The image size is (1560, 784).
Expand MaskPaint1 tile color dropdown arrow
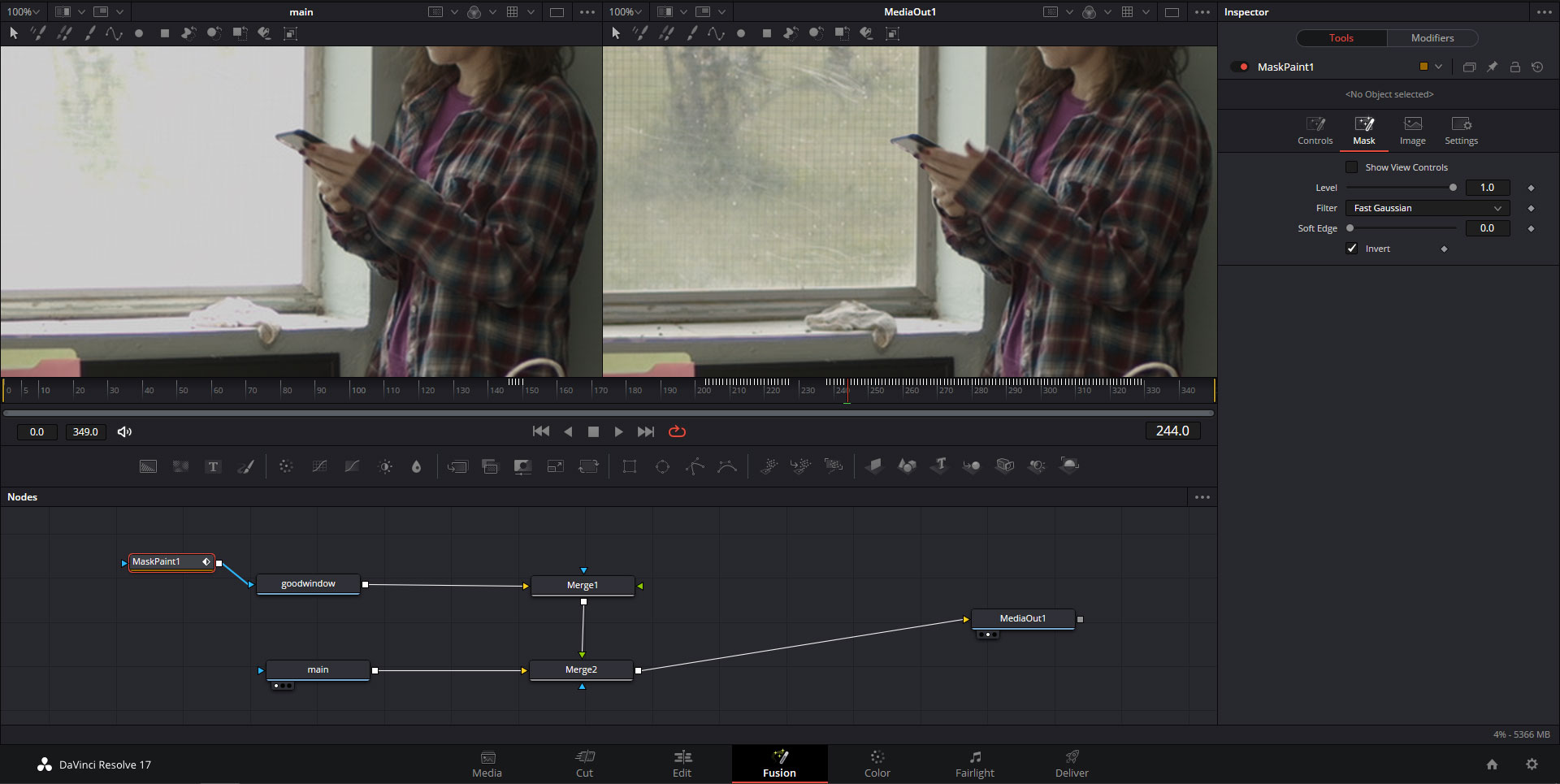click(1438, 67)
